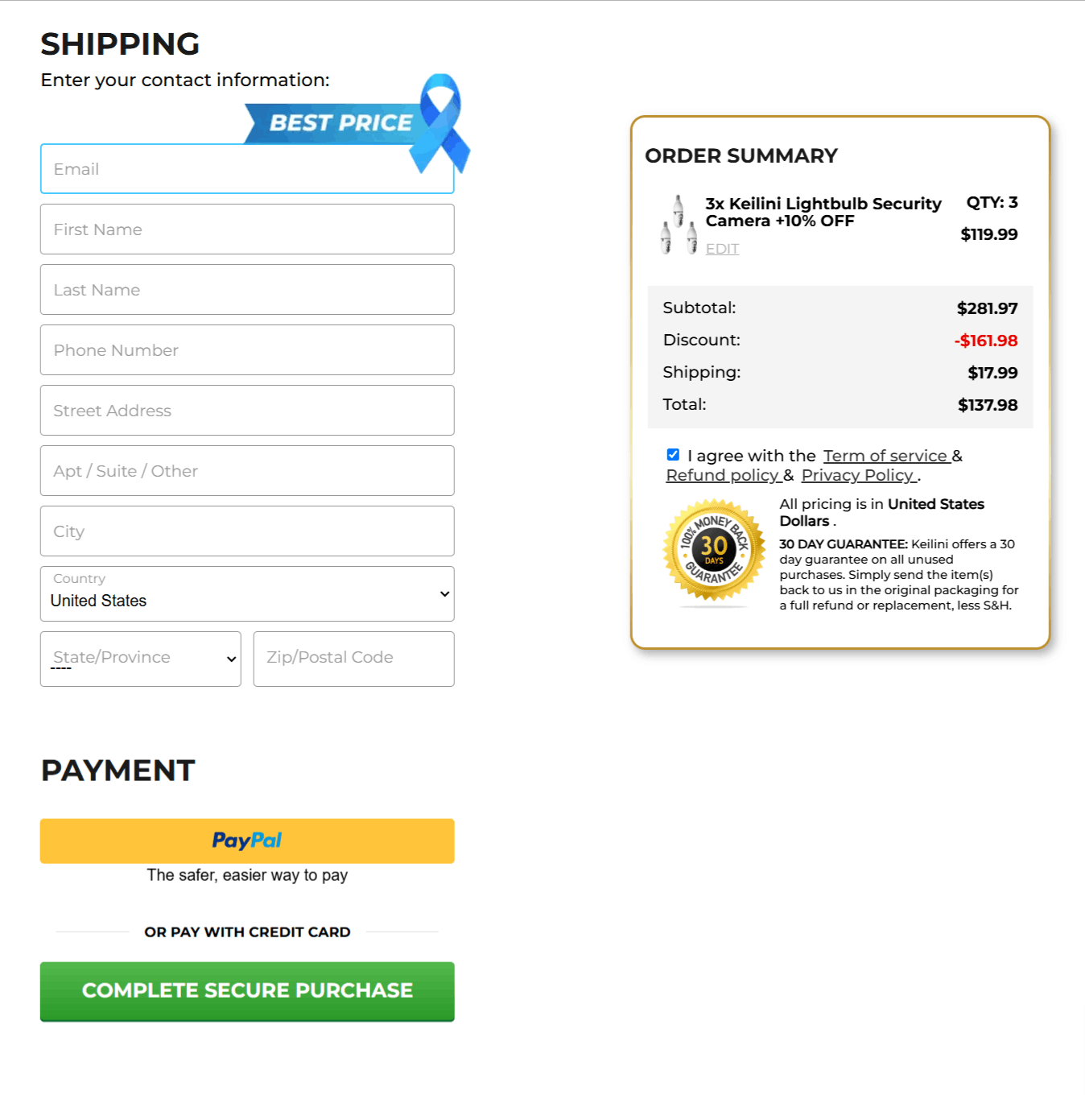Click the Zip/Postal Code field
1085x1120 pixels.
[353, 658]
